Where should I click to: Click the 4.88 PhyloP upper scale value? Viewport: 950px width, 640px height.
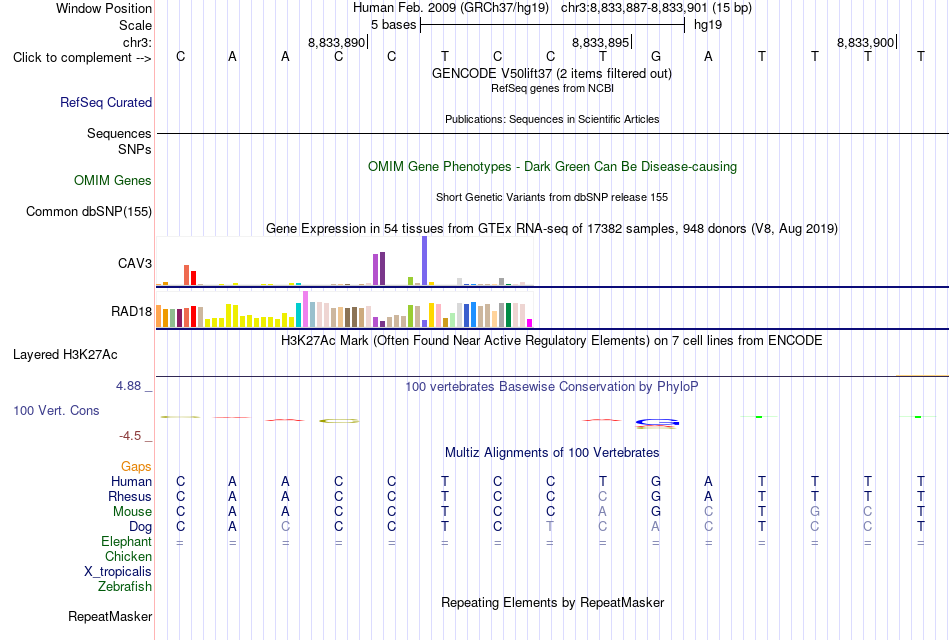(128, 386)
